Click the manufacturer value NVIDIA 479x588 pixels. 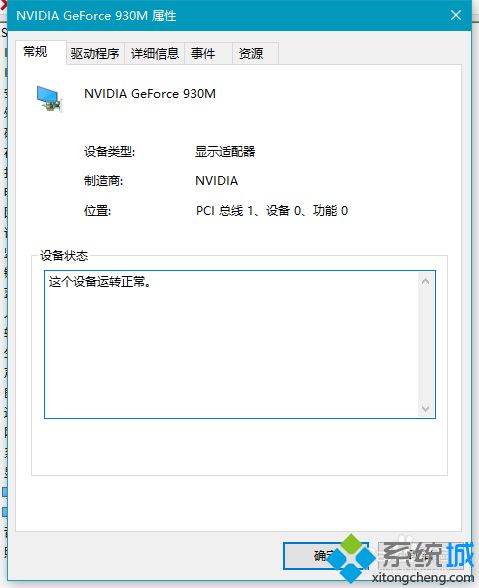[216, 181]
